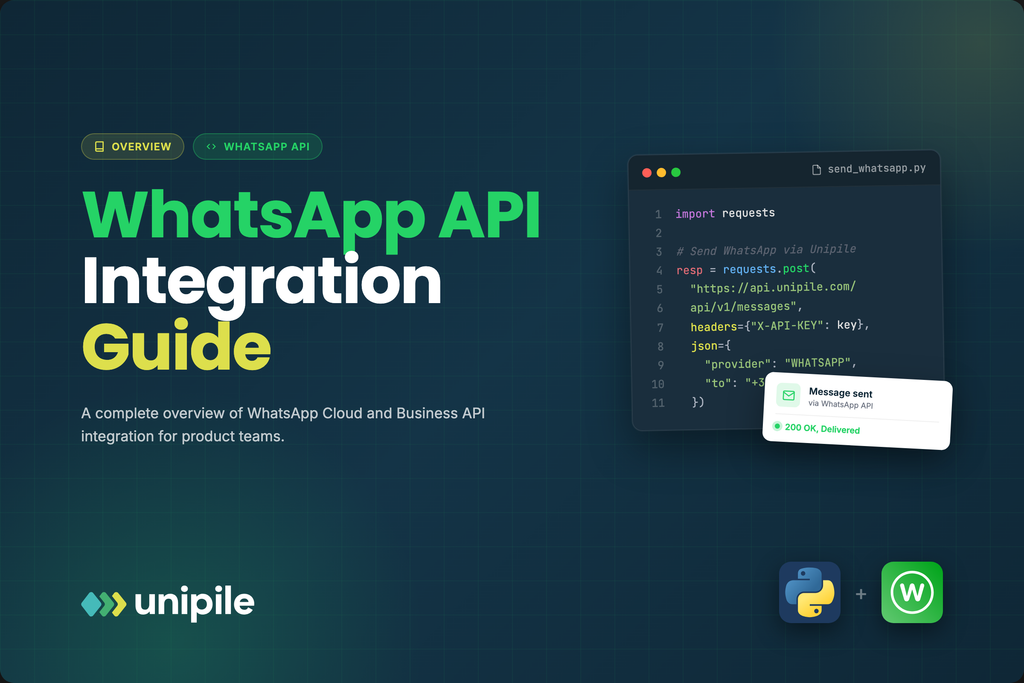Click the send_whatsapp.py file name
This screenshot has height=683, width=1024.
[x=876, y=168]
